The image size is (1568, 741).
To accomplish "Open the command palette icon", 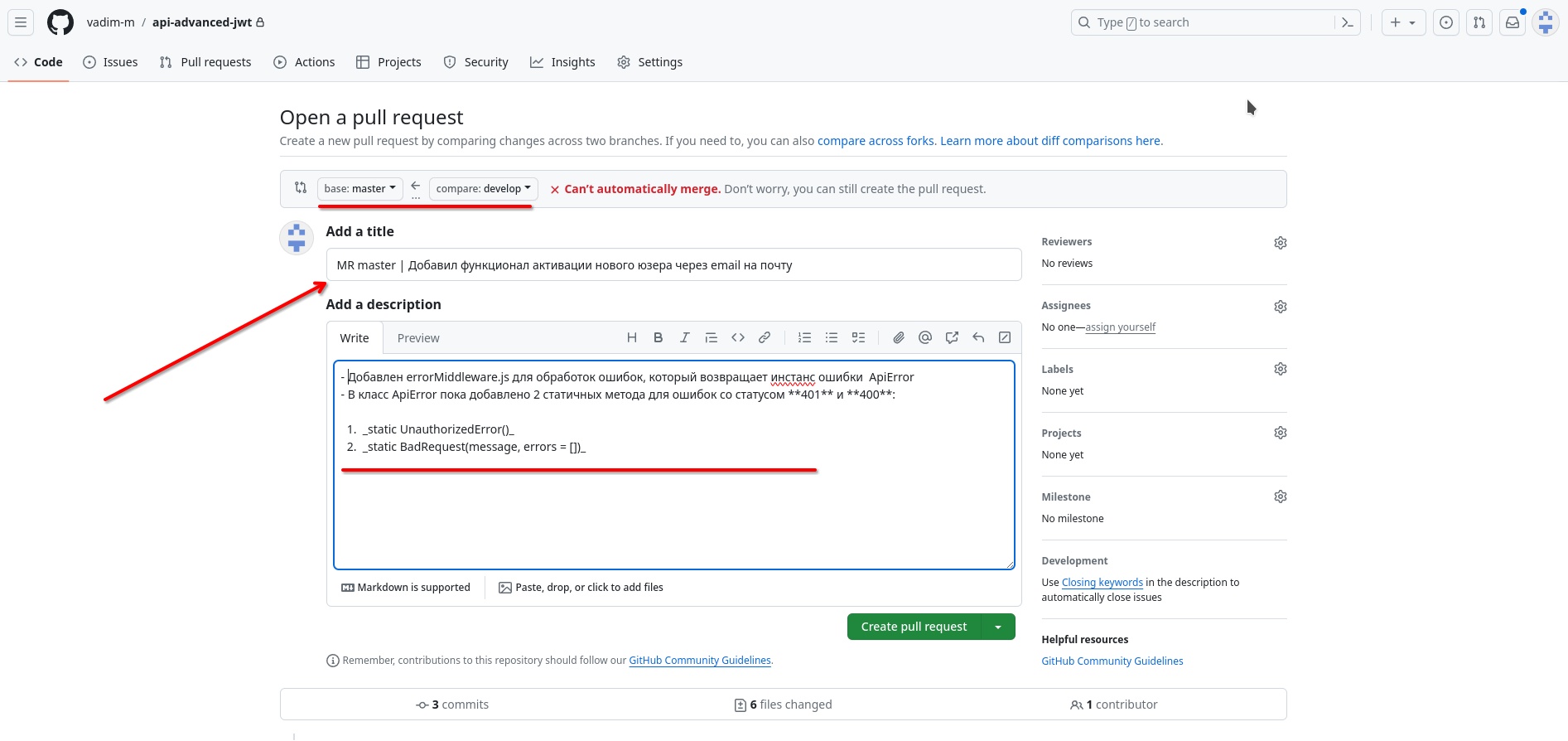I will pos(1348,22).
